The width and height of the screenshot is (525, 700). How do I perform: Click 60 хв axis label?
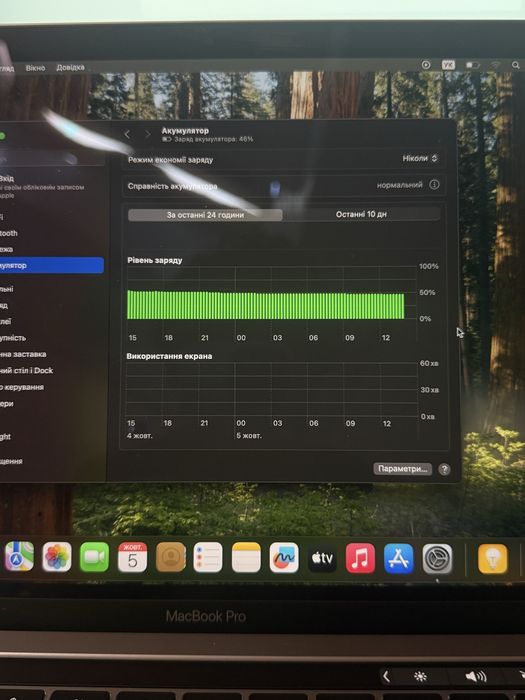[429, 363]
